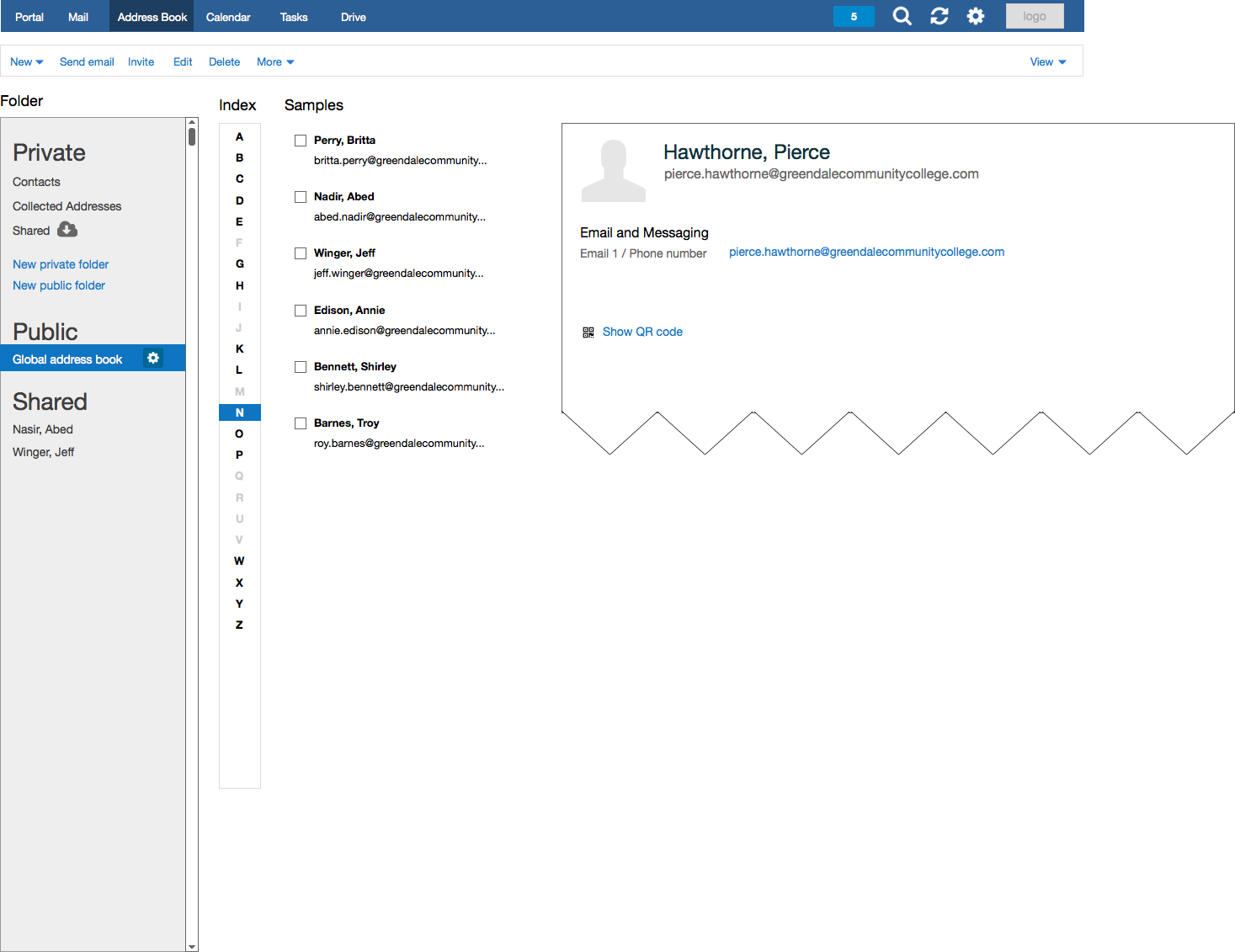The height and width of the screenshot is (952, 1235).
Task: Jump to index letter O
Action: coord(239,433)
